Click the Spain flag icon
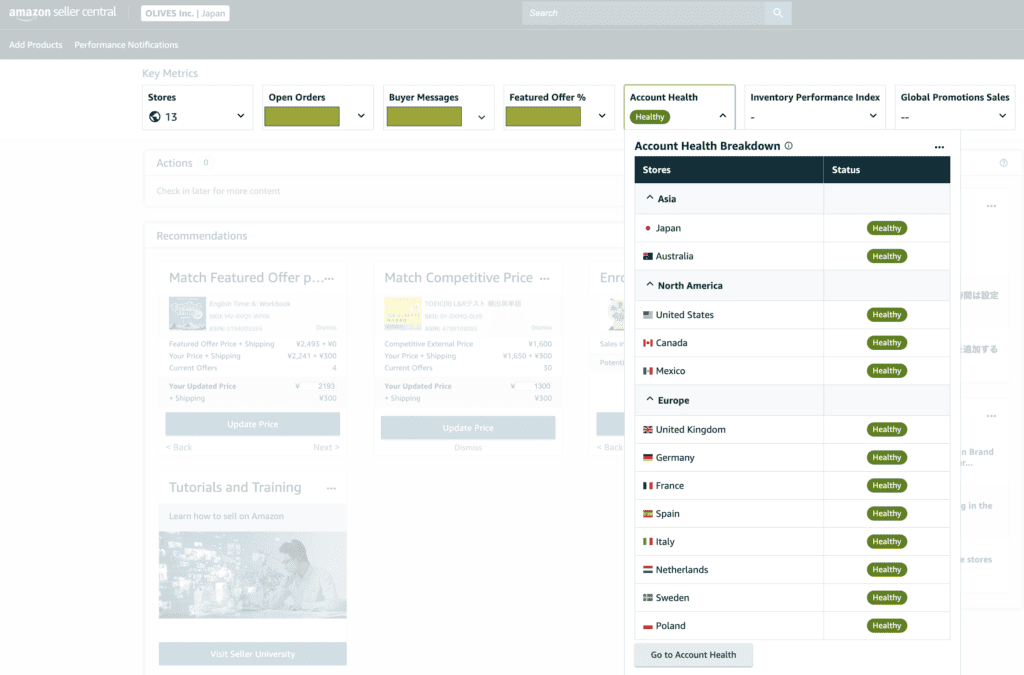The height and width of the screenshot is (675, 1024). (648, 514)
